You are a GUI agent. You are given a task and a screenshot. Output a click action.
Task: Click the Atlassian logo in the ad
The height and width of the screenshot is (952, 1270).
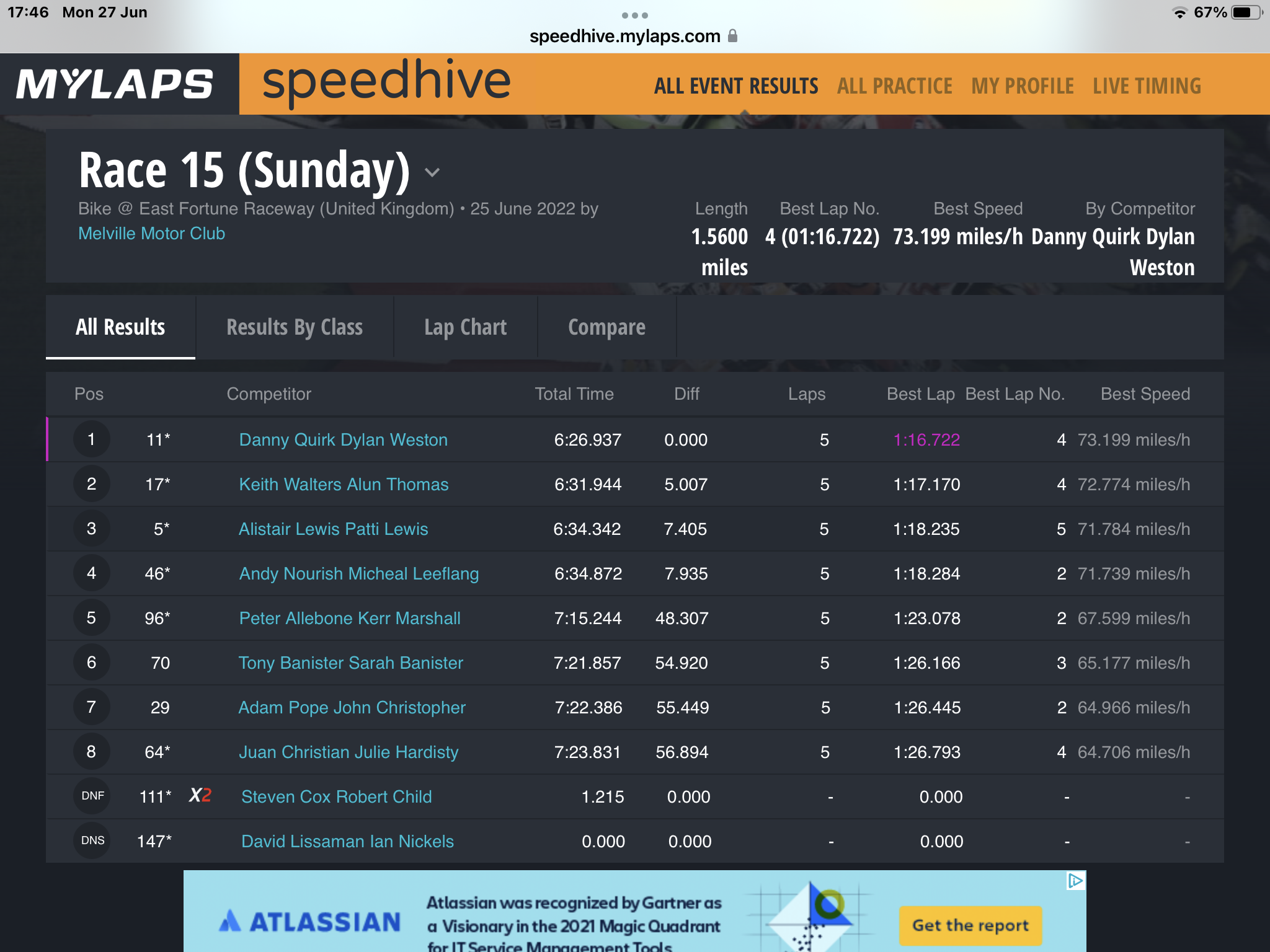pyautogui.click(x=310, y=922)
